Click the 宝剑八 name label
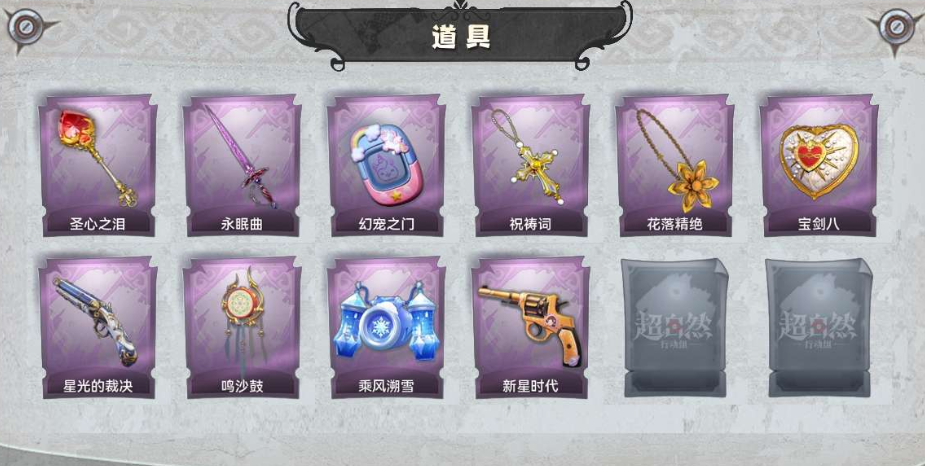The height and width of the screenshot is (466, 925). (819, 224)
